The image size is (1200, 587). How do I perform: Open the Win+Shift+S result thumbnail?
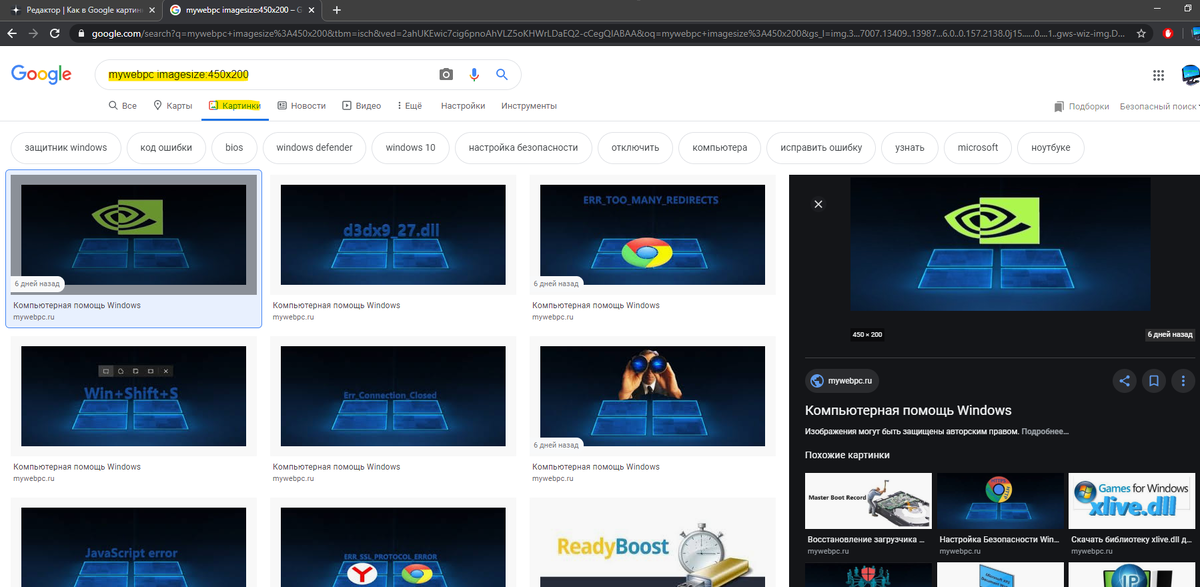134,396
